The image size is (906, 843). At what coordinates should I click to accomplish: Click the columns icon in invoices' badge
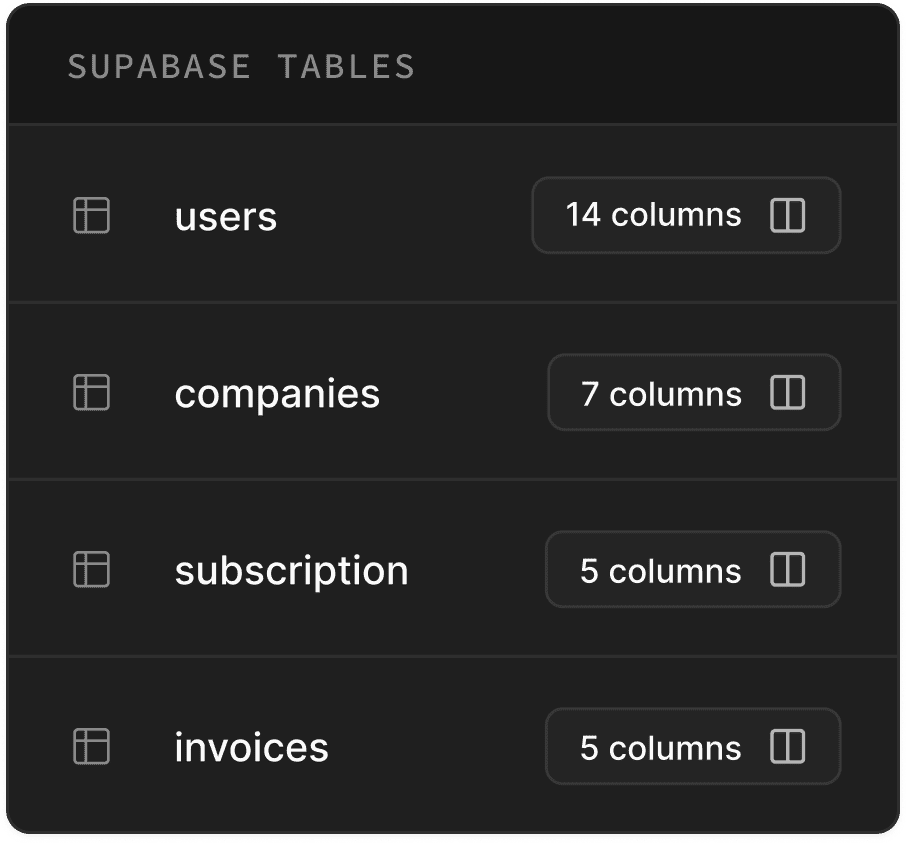788,746
